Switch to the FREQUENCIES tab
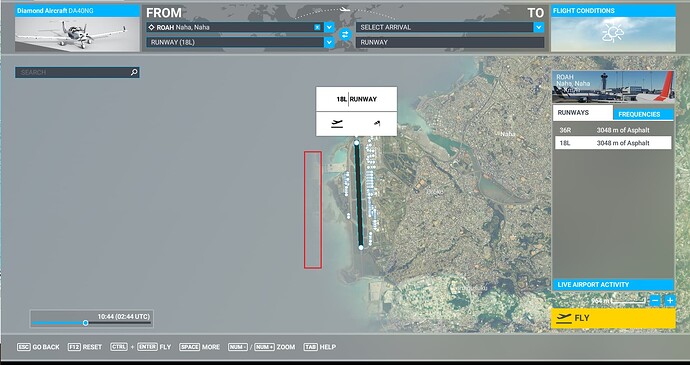Screen dimensions: 690x365 point(643,114)
